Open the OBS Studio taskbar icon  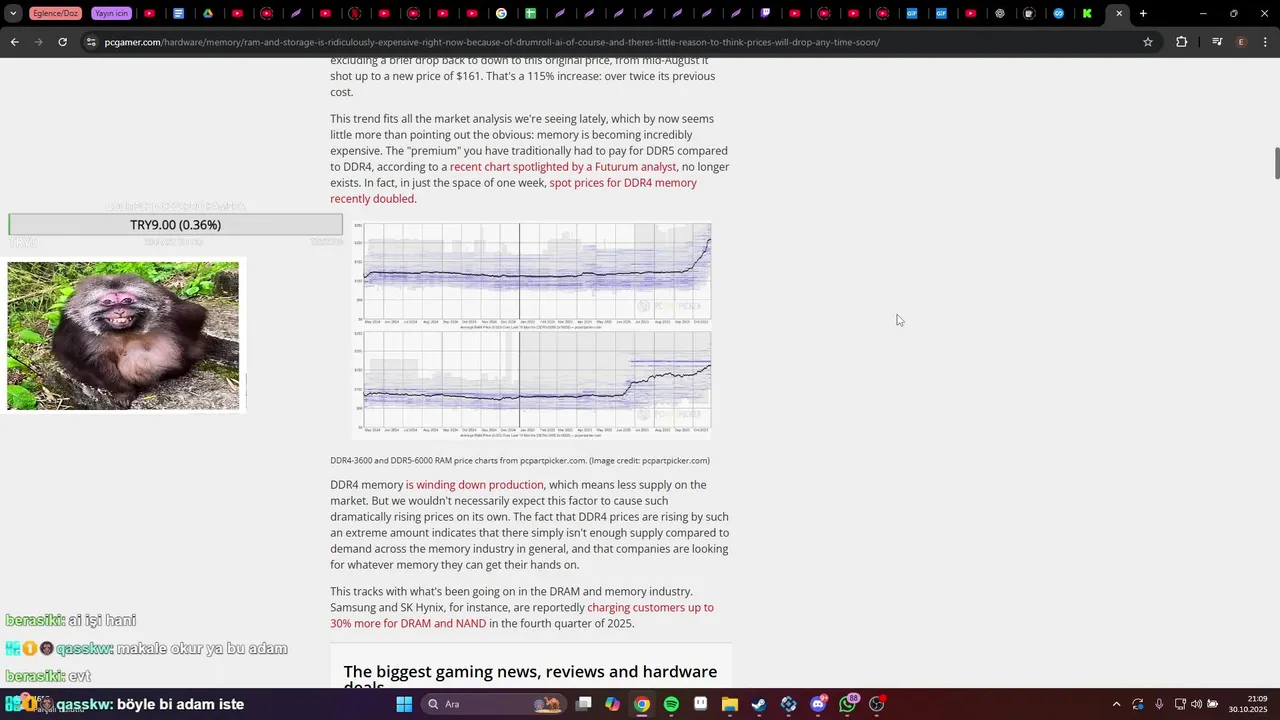877,704
